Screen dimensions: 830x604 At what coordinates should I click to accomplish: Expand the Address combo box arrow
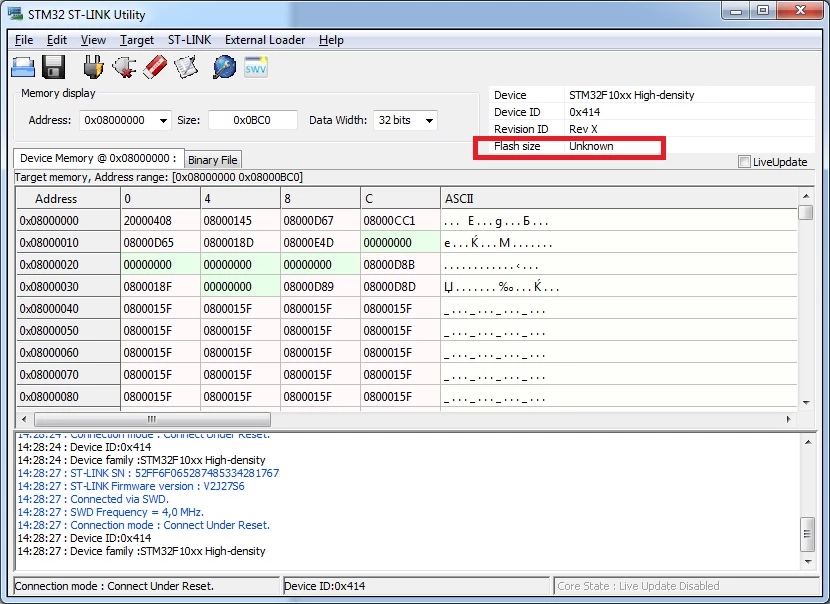(163, 121)
